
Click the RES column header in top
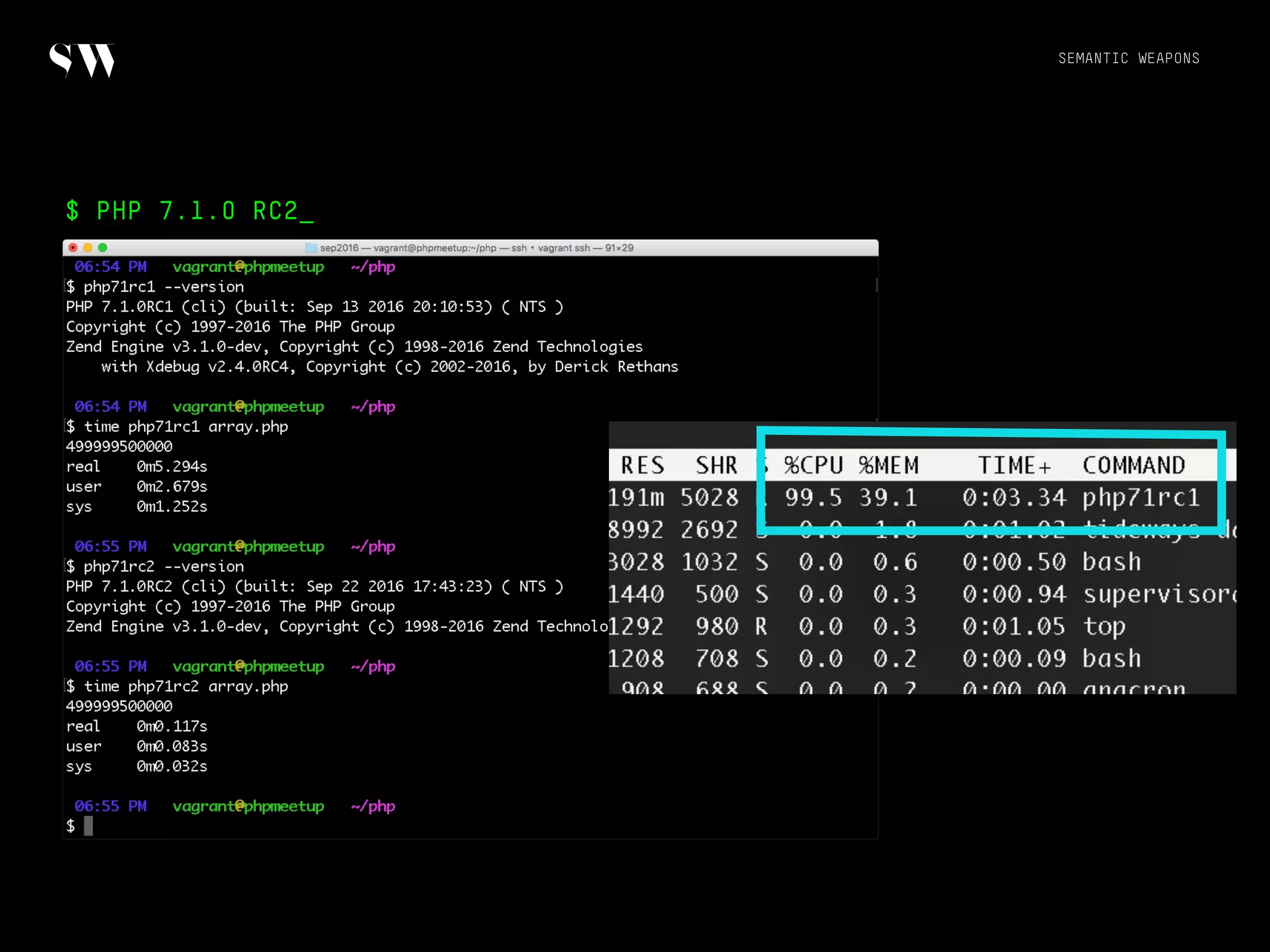coord(642,465)
